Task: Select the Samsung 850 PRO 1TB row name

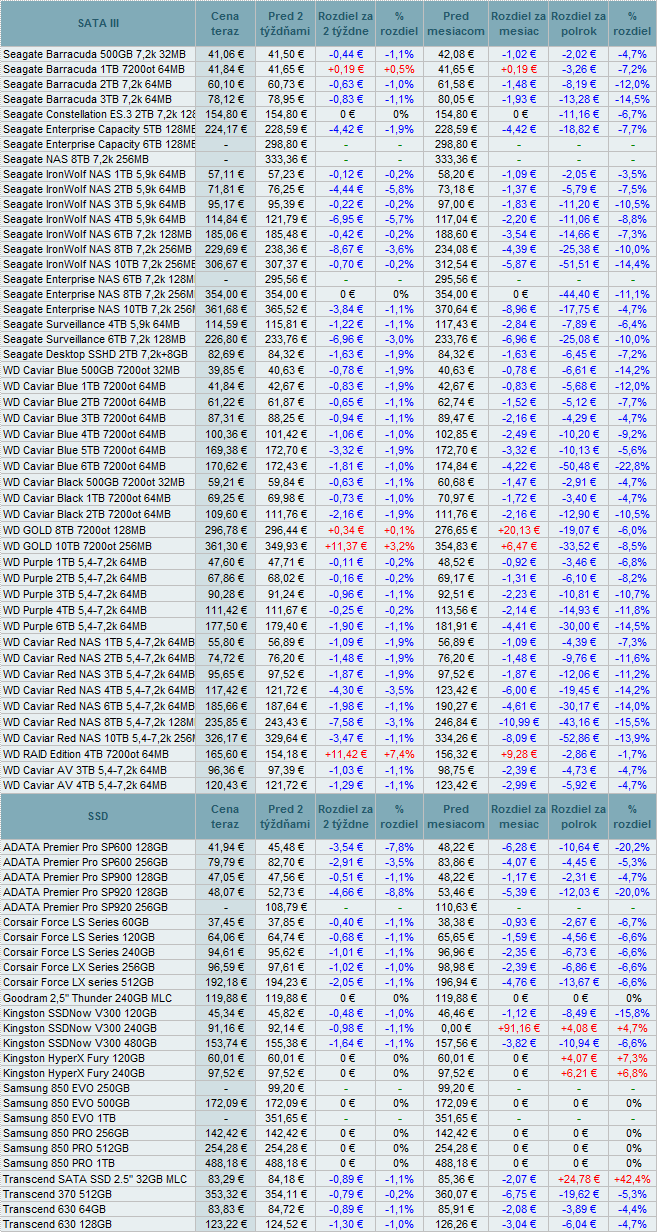Action: coord(62,1165)
